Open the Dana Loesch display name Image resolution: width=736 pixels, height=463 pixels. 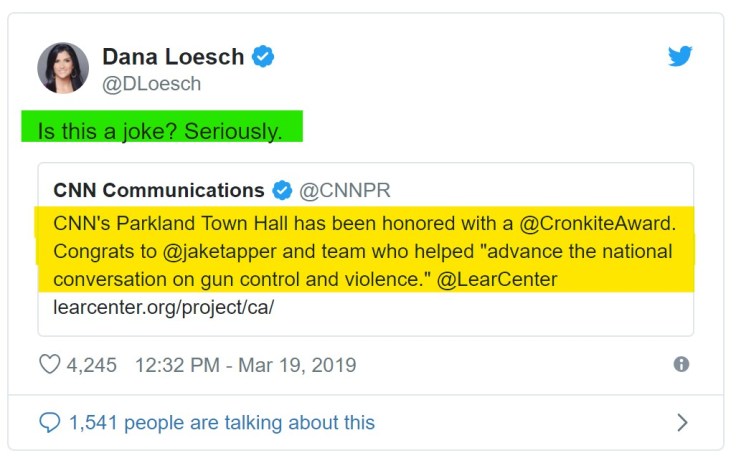[x=173, y=57]
